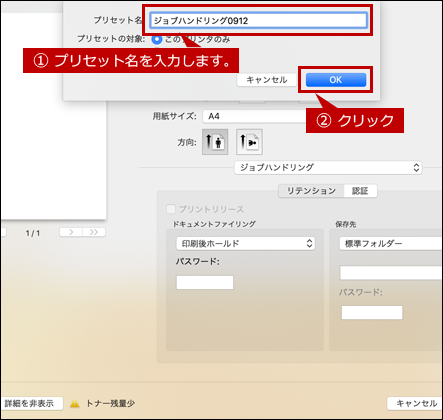
Task: Choose the landscape orientation icon
Action: coord(249,142)
